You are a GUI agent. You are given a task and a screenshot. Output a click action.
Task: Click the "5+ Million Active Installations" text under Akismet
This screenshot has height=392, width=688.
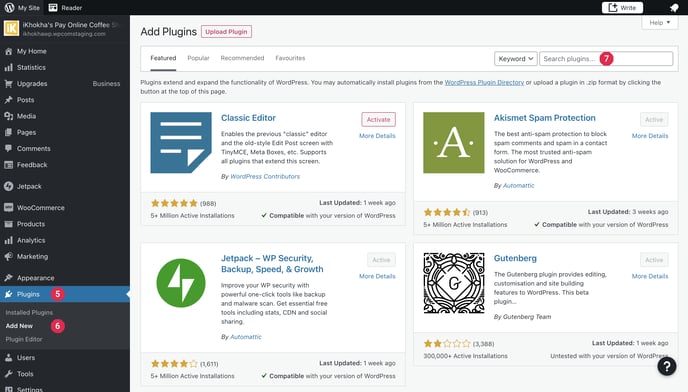point(465,224)
